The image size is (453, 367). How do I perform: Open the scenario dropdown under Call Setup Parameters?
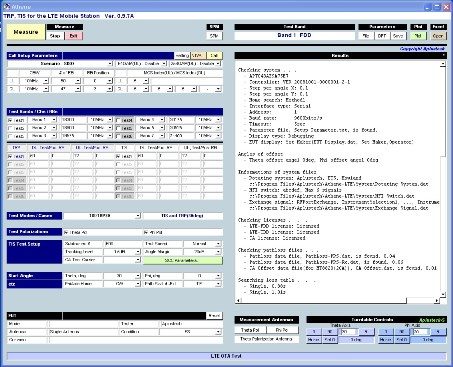coord(110,64)
